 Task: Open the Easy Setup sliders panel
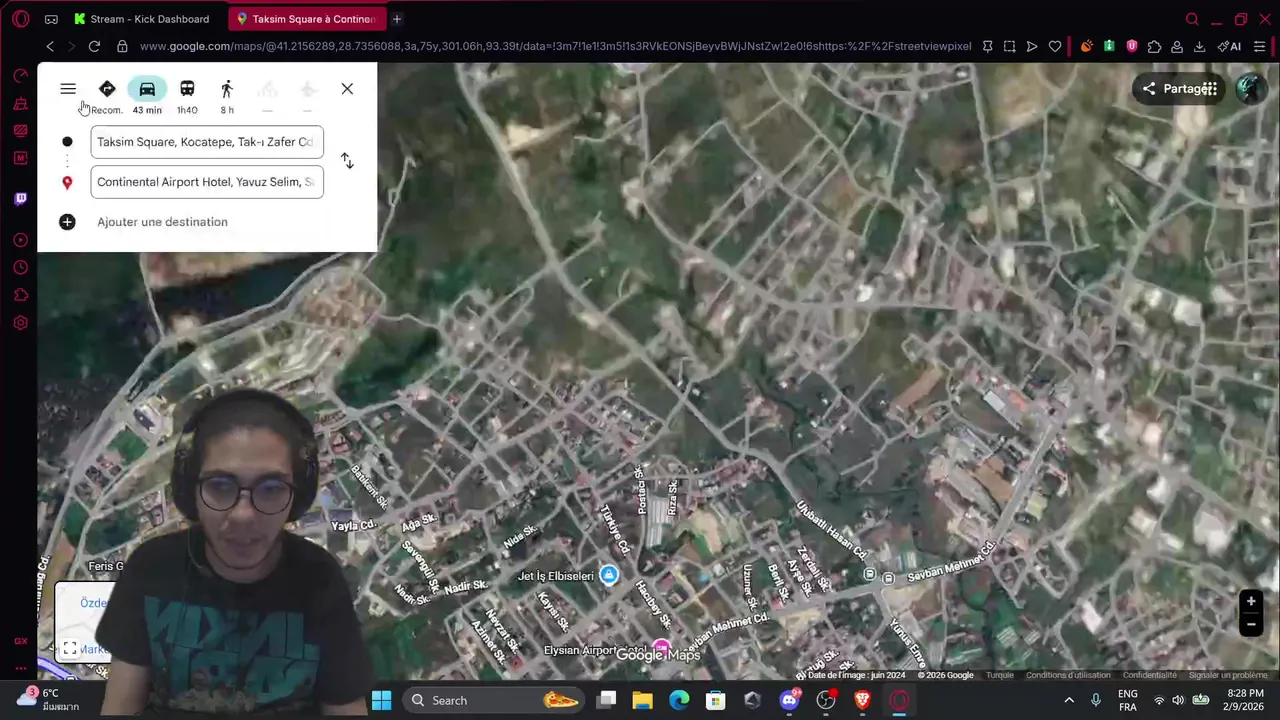(1259, 46)
